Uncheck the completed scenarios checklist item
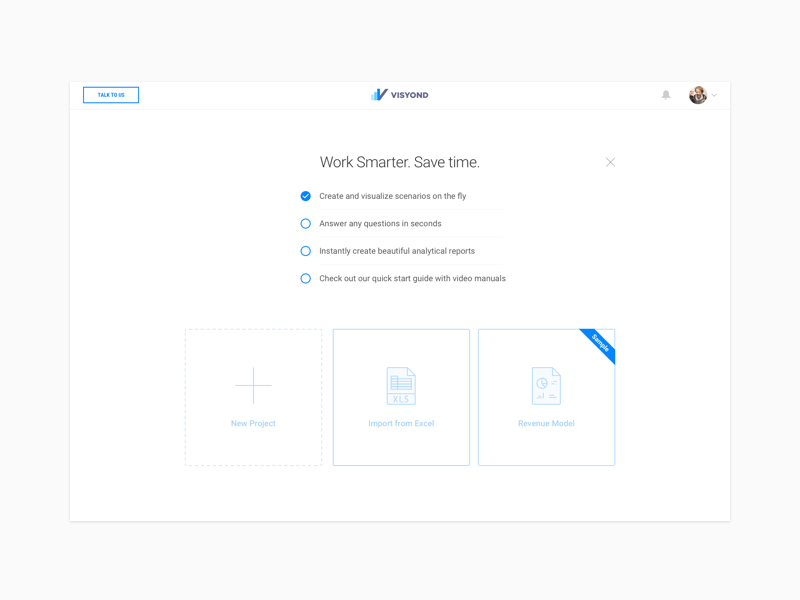800x600 pixels. (306, 196)
